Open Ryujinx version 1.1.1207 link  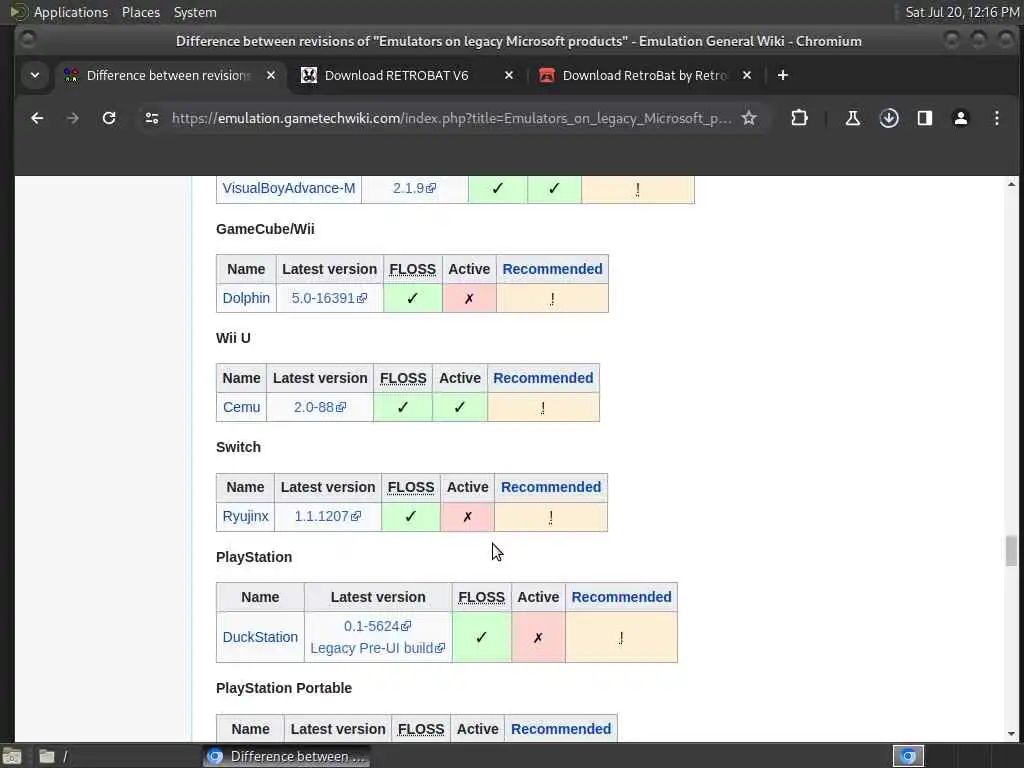click(x=327, y=516)
